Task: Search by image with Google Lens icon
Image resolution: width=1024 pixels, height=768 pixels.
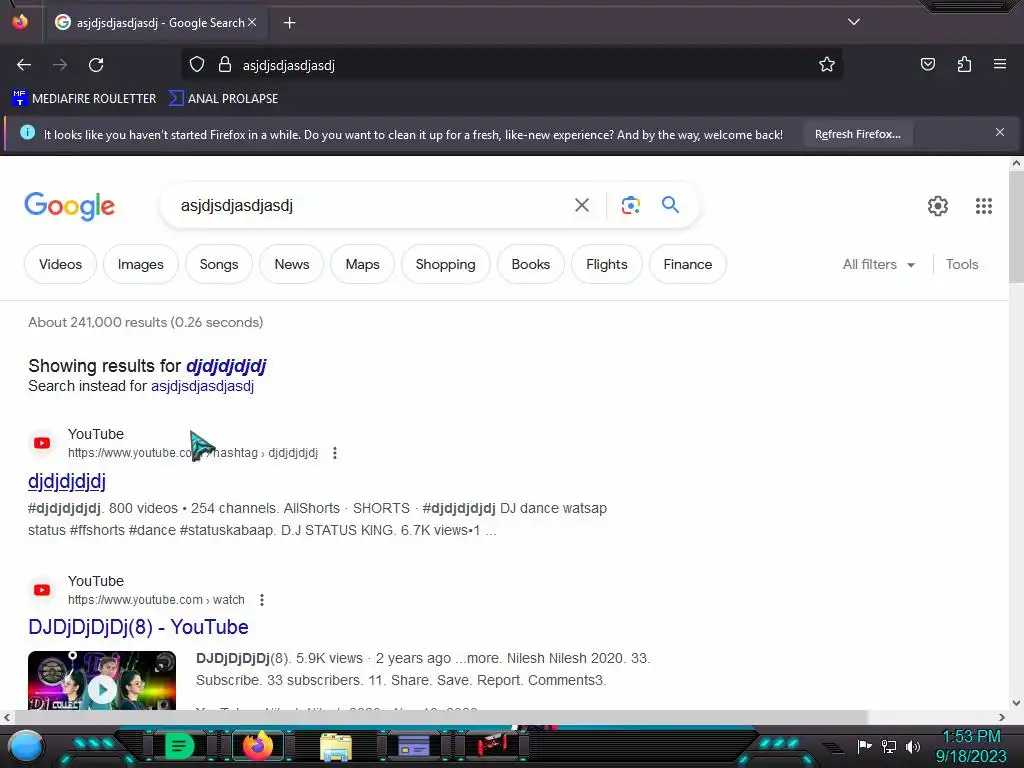Action: (630, 205)
